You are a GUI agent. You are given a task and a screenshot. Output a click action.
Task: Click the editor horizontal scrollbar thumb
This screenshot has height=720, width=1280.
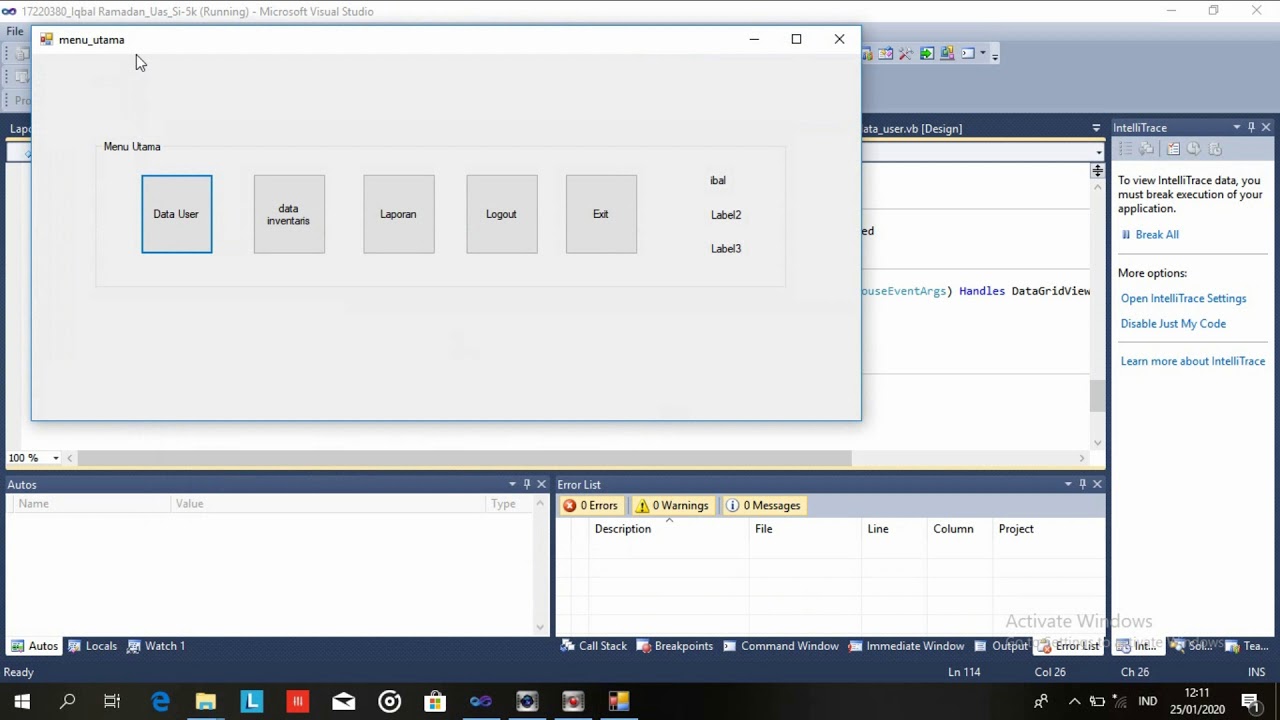(x=465, y=458)
